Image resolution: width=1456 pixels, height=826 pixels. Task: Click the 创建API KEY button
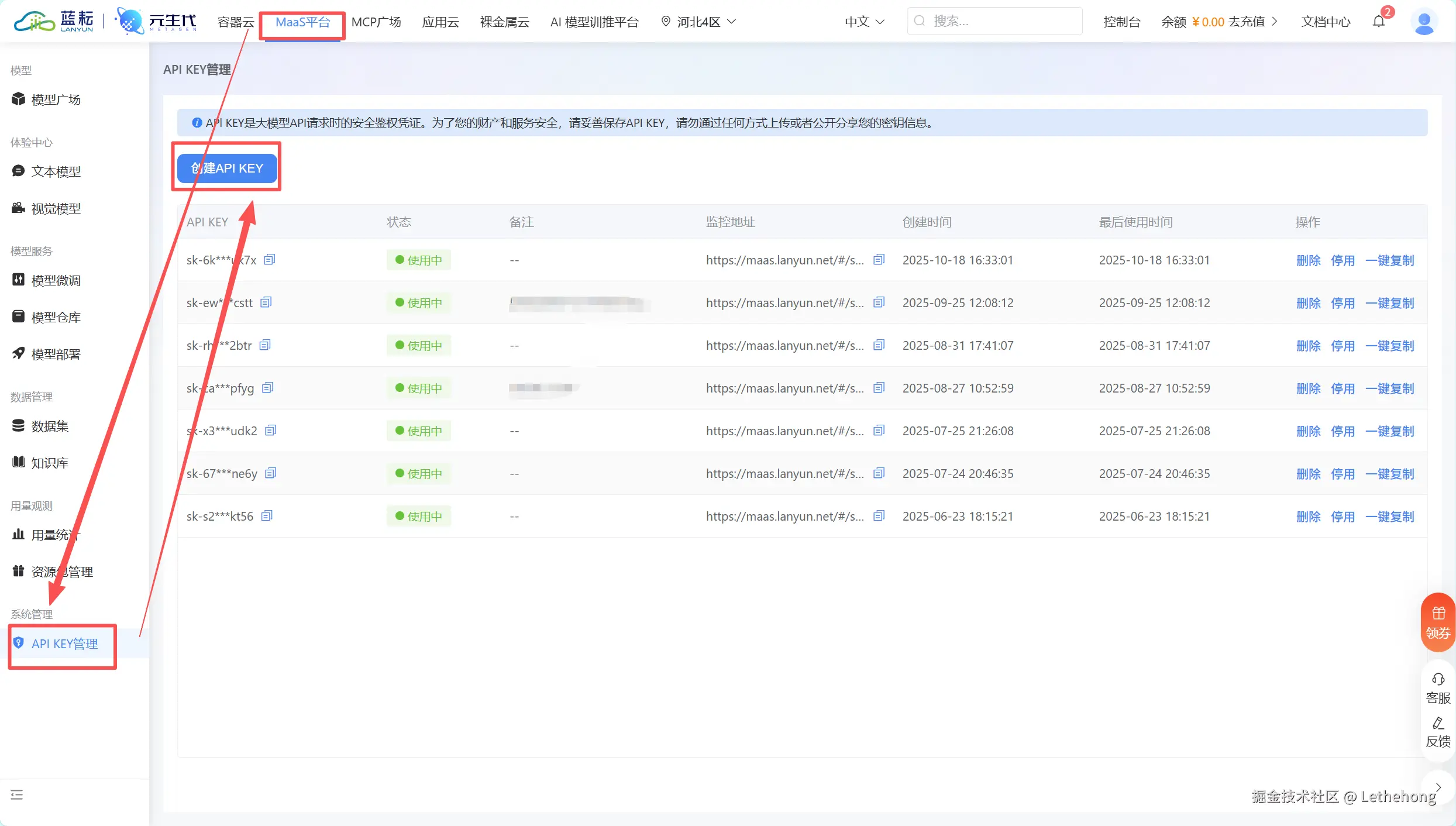(x=227, y=168)
